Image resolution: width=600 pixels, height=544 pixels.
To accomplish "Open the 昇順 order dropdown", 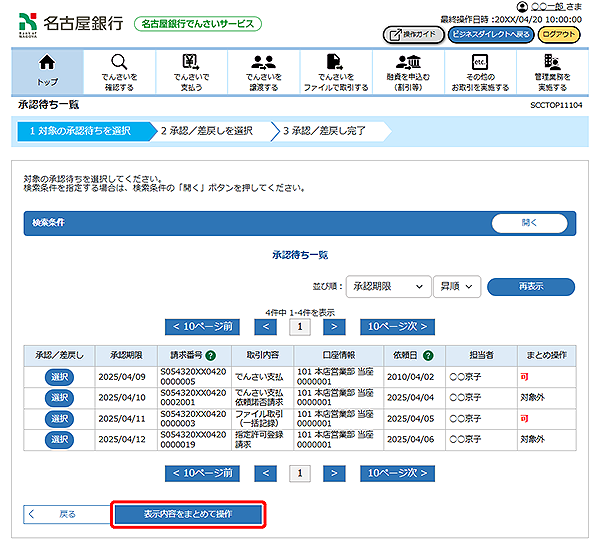I will (457, 286).
